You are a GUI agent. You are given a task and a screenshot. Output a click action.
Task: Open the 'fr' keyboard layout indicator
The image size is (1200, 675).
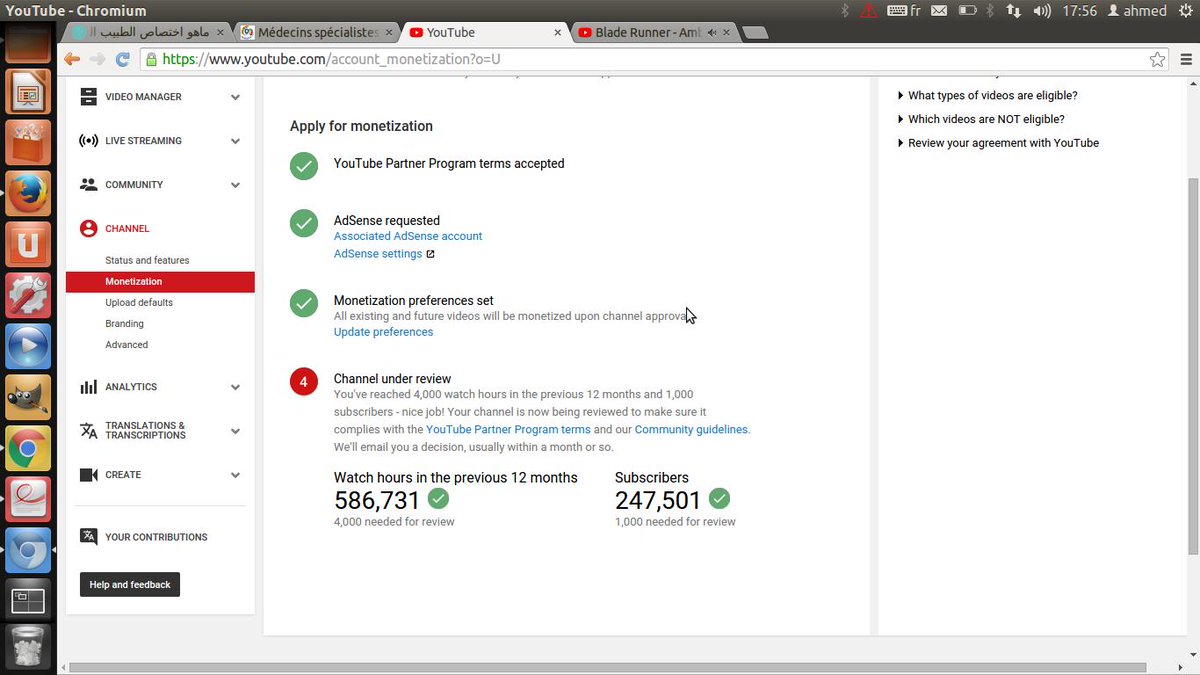[904, 10]
